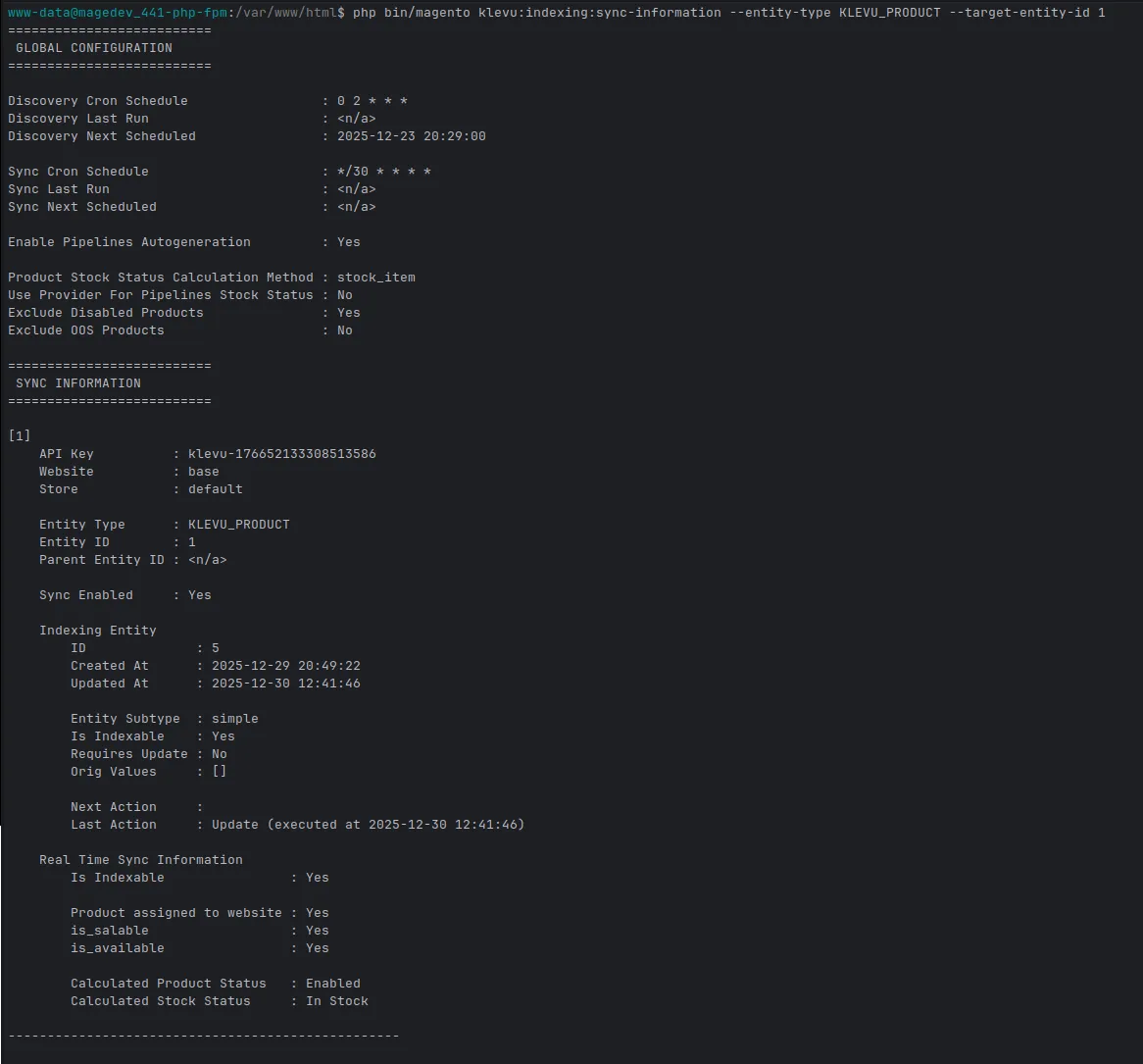Click the Discovery Cron Schedule value
This screenshot has width=1143, height=1064.
(x=372, y=101)
